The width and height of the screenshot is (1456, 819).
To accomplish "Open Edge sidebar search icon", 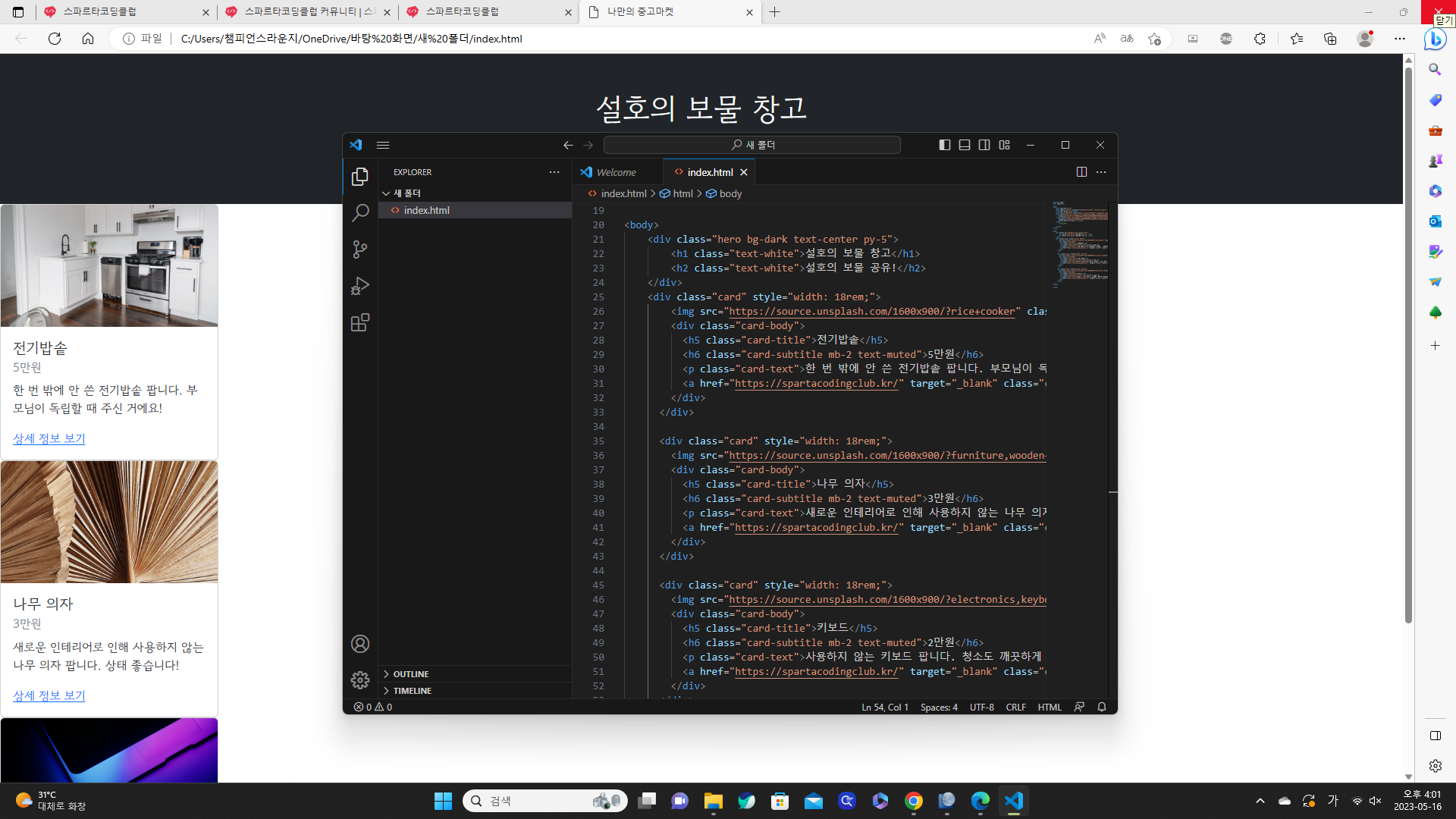I will tap(1435, 70).
